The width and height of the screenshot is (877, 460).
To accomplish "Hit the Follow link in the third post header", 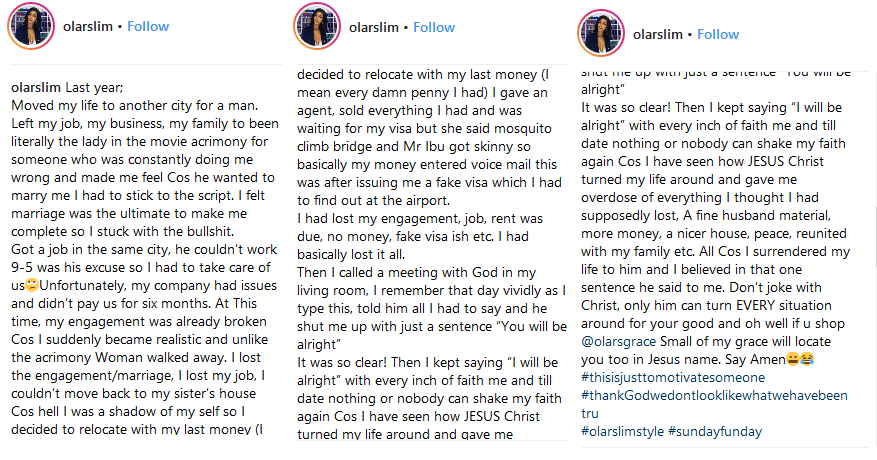I will [x=718, y=34].
